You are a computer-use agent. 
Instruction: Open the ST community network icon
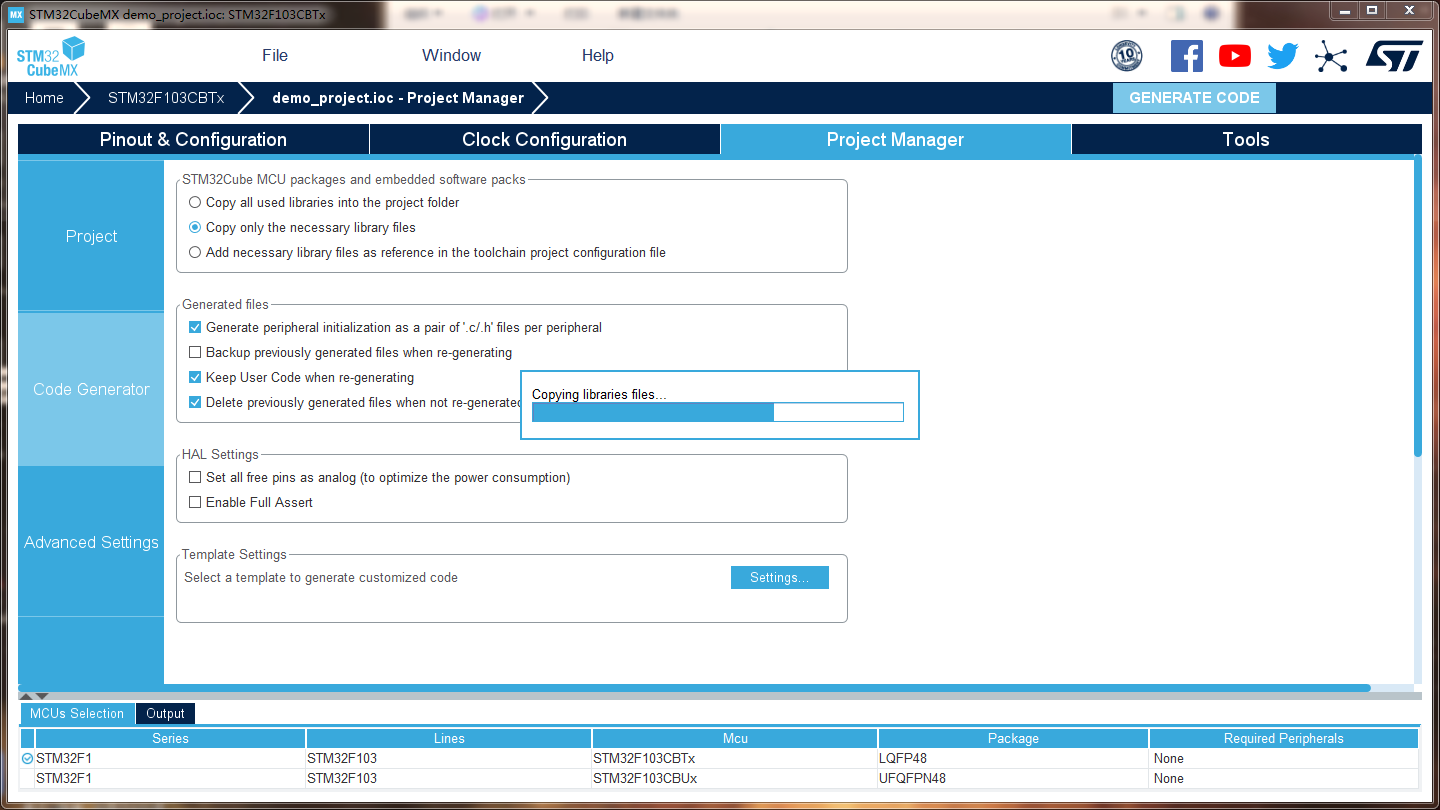pyautogui.click(x=1331, y=56)
